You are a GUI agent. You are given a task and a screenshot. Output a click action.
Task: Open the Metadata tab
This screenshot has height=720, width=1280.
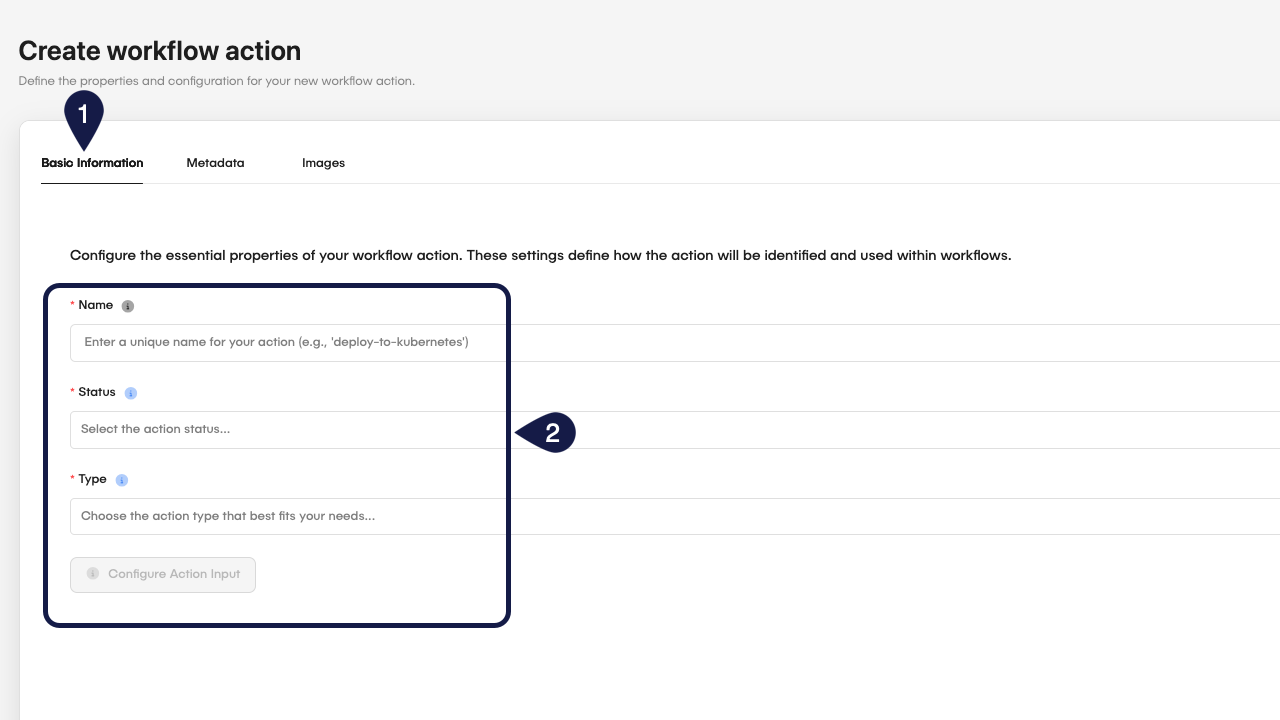pyautogui.click(x=215, y=163)
